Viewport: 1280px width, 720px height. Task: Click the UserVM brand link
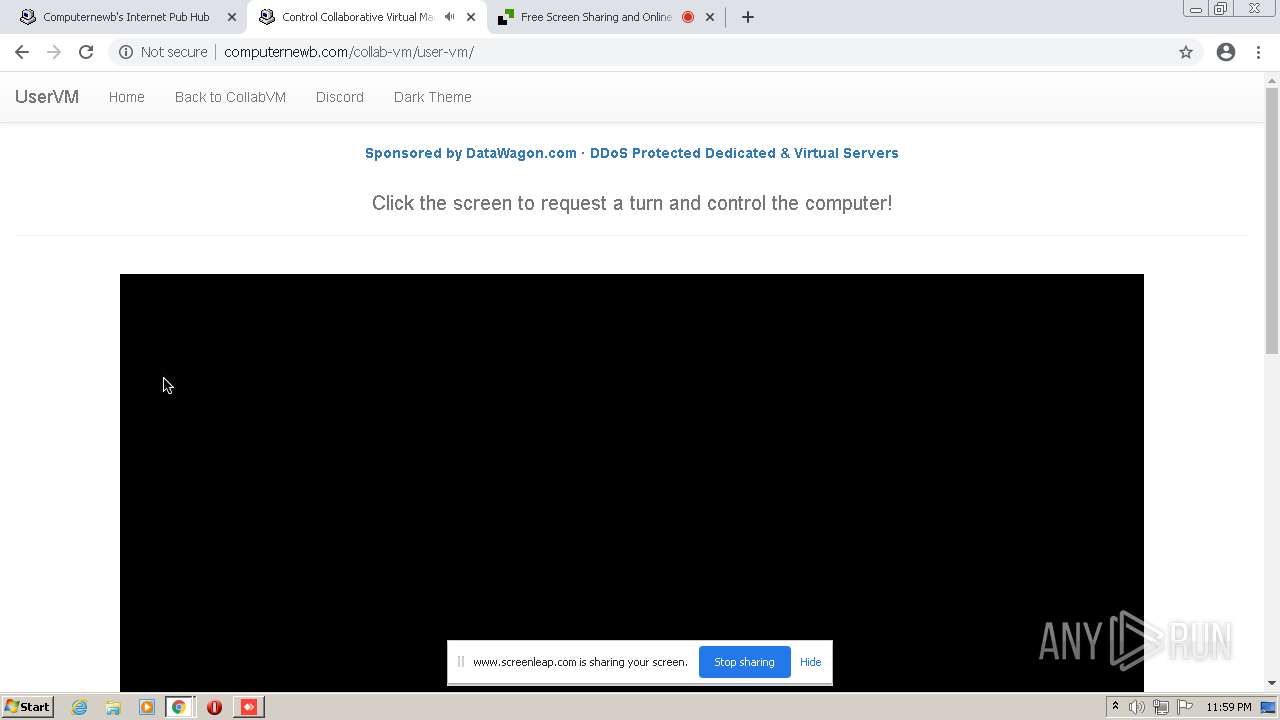pos(47,97)
